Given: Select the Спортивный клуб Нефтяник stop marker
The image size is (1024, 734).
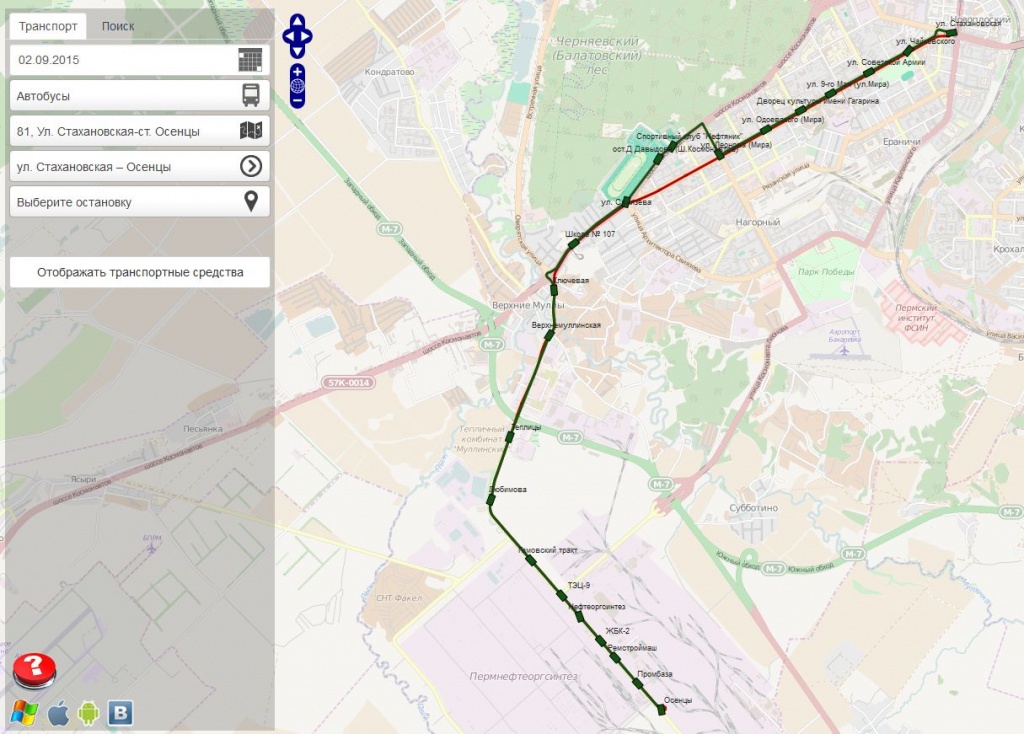Looking at the screenshot, I should click(x=673, y=146).
